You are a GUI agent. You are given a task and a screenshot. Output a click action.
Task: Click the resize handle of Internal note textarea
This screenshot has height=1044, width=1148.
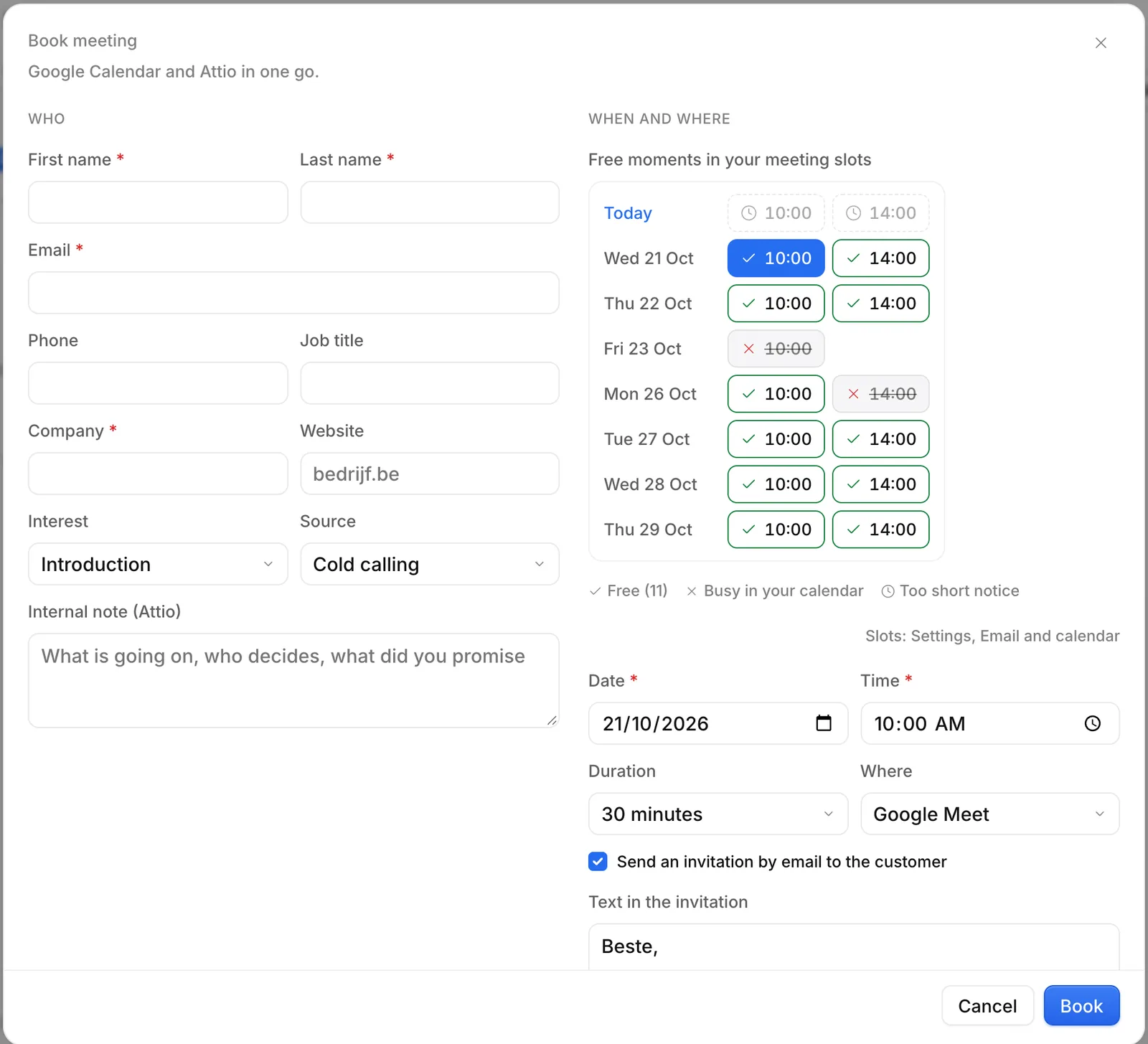(x=552, y=720)
